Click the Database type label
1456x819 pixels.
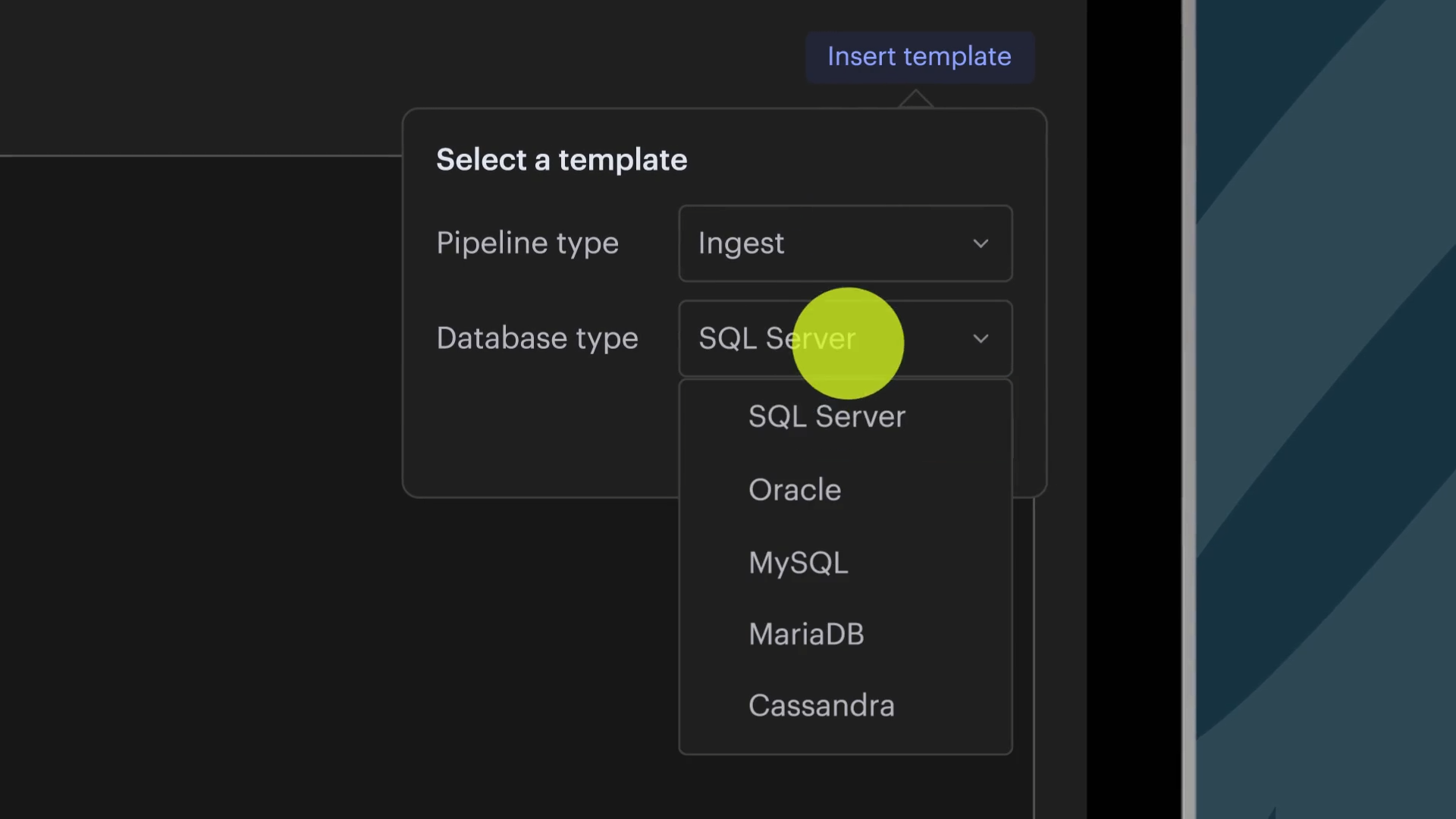point(537,338)
